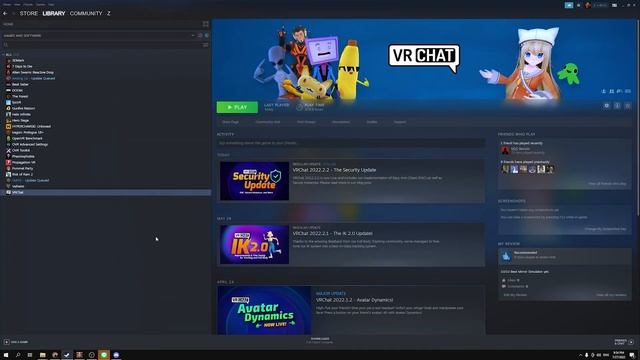Open Find Groups link
The height and width of the screenshot is (360, 640).
(306, 122)
